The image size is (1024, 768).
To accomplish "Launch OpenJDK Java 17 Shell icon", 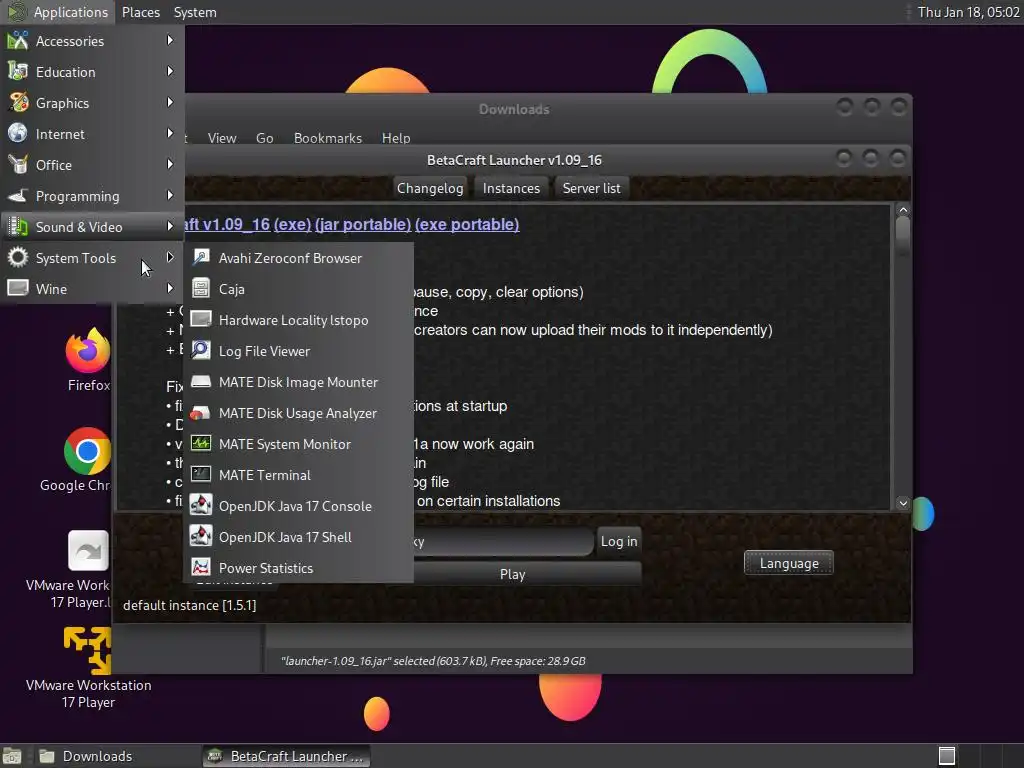I will [x=200, y=537].
